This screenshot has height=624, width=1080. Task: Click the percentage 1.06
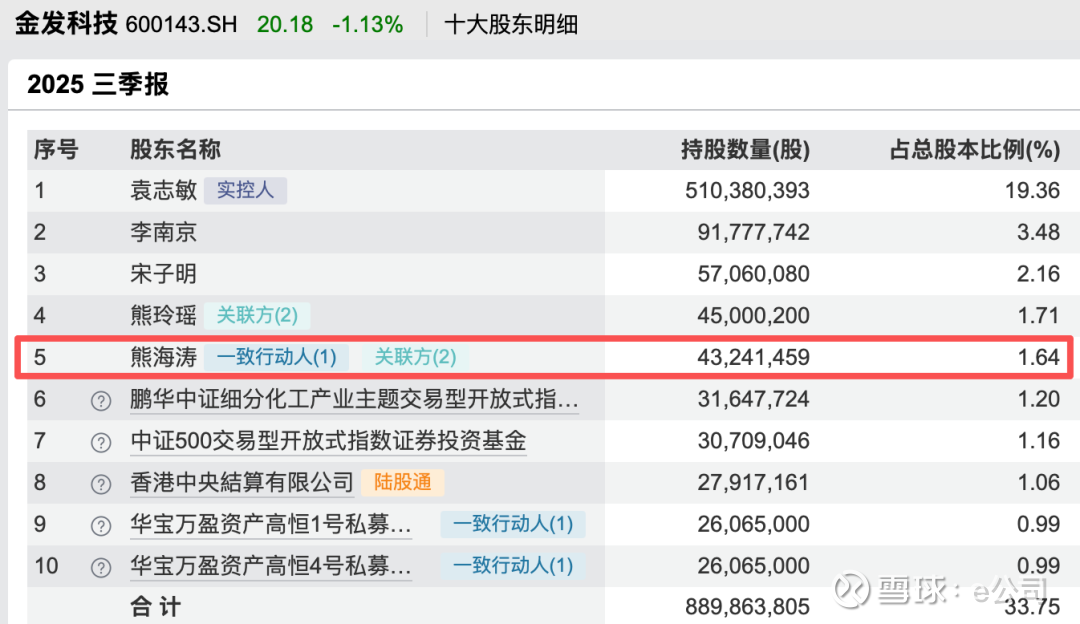click(1038, 483)
